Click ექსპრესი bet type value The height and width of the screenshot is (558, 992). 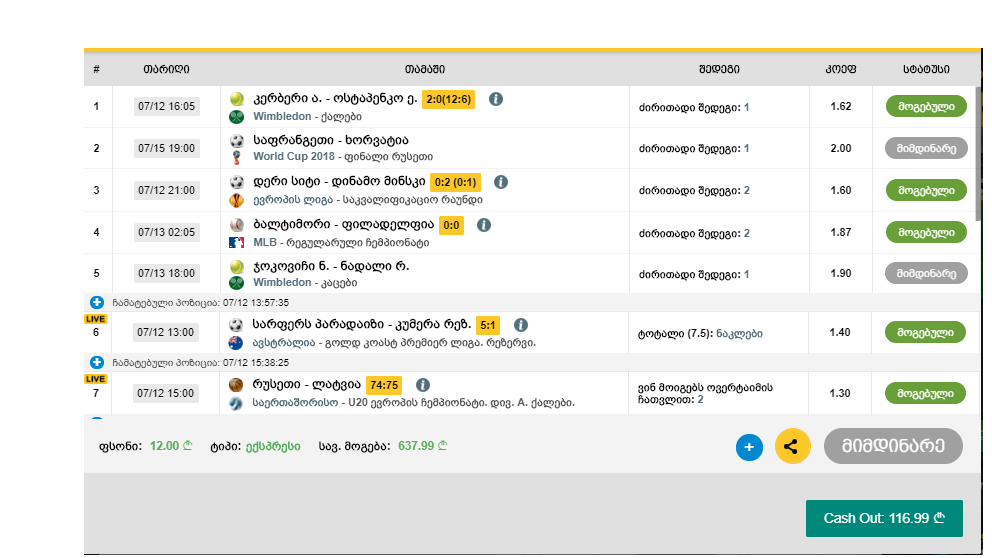click(x=273, y=446)
